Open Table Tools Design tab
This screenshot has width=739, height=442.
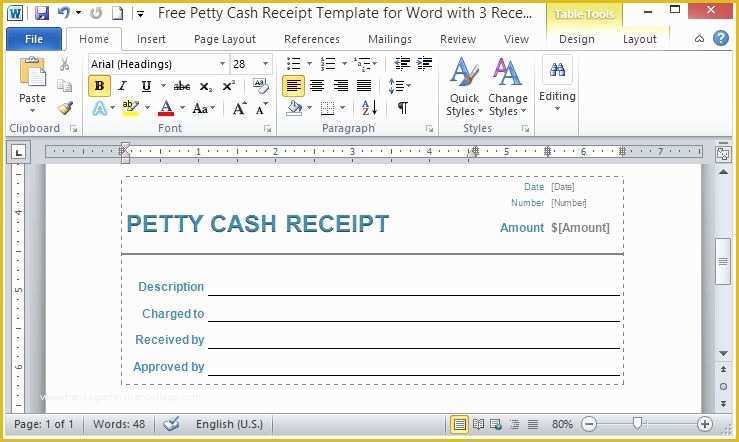pos(576,39)
